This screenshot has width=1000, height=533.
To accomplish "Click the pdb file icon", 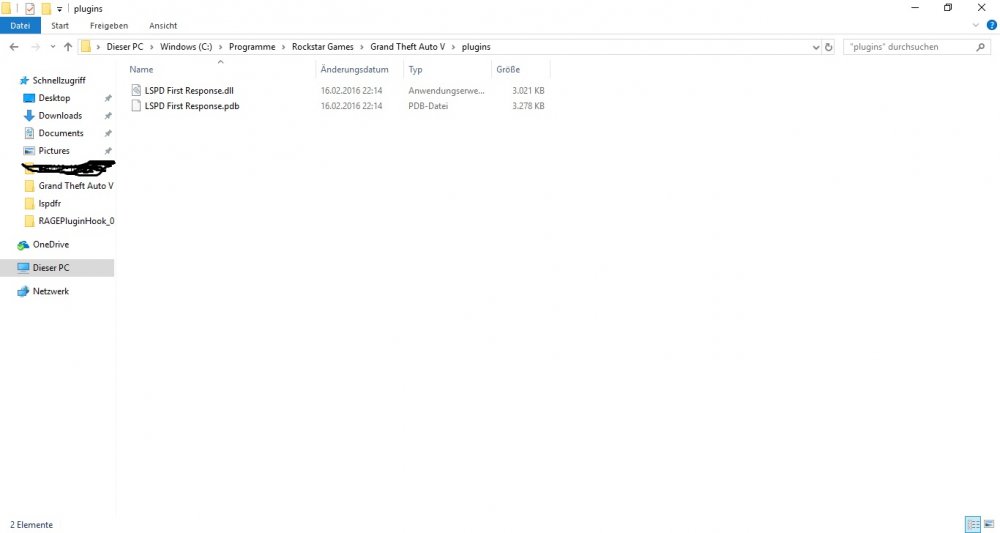I will coord(136,106).
